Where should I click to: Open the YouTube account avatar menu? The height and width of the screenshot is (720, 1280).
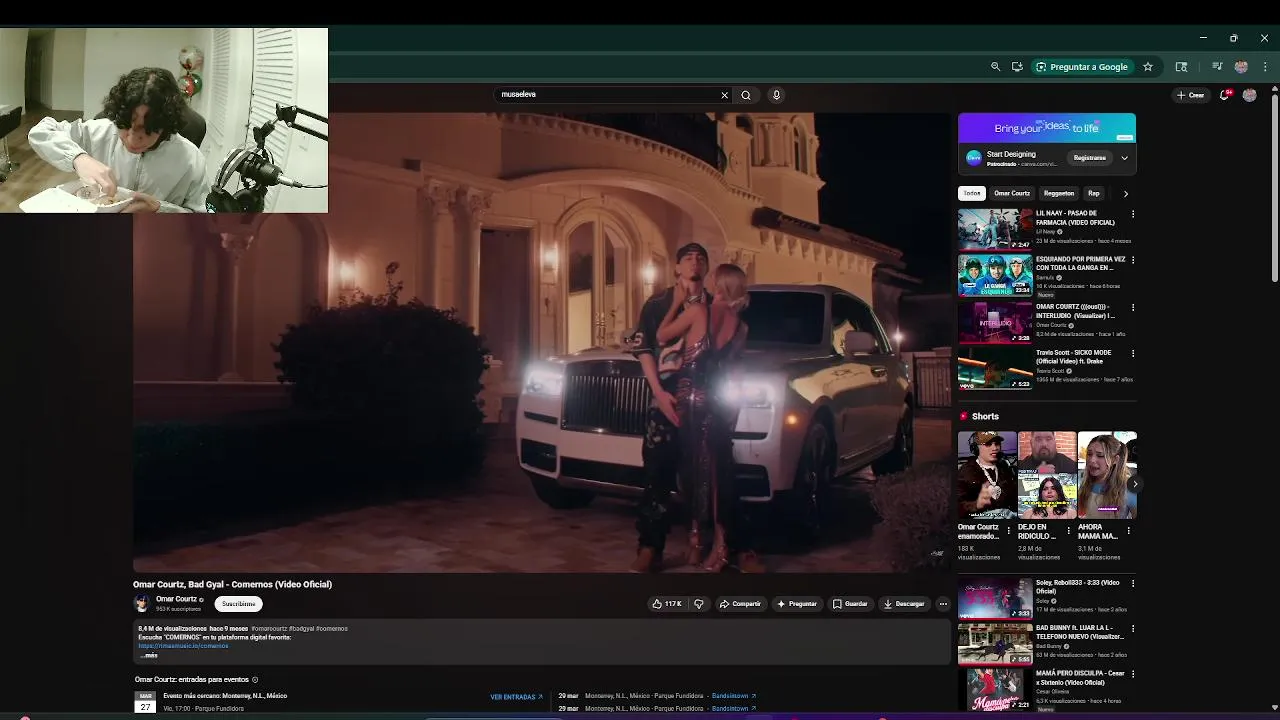click(x=1249, y=95)
